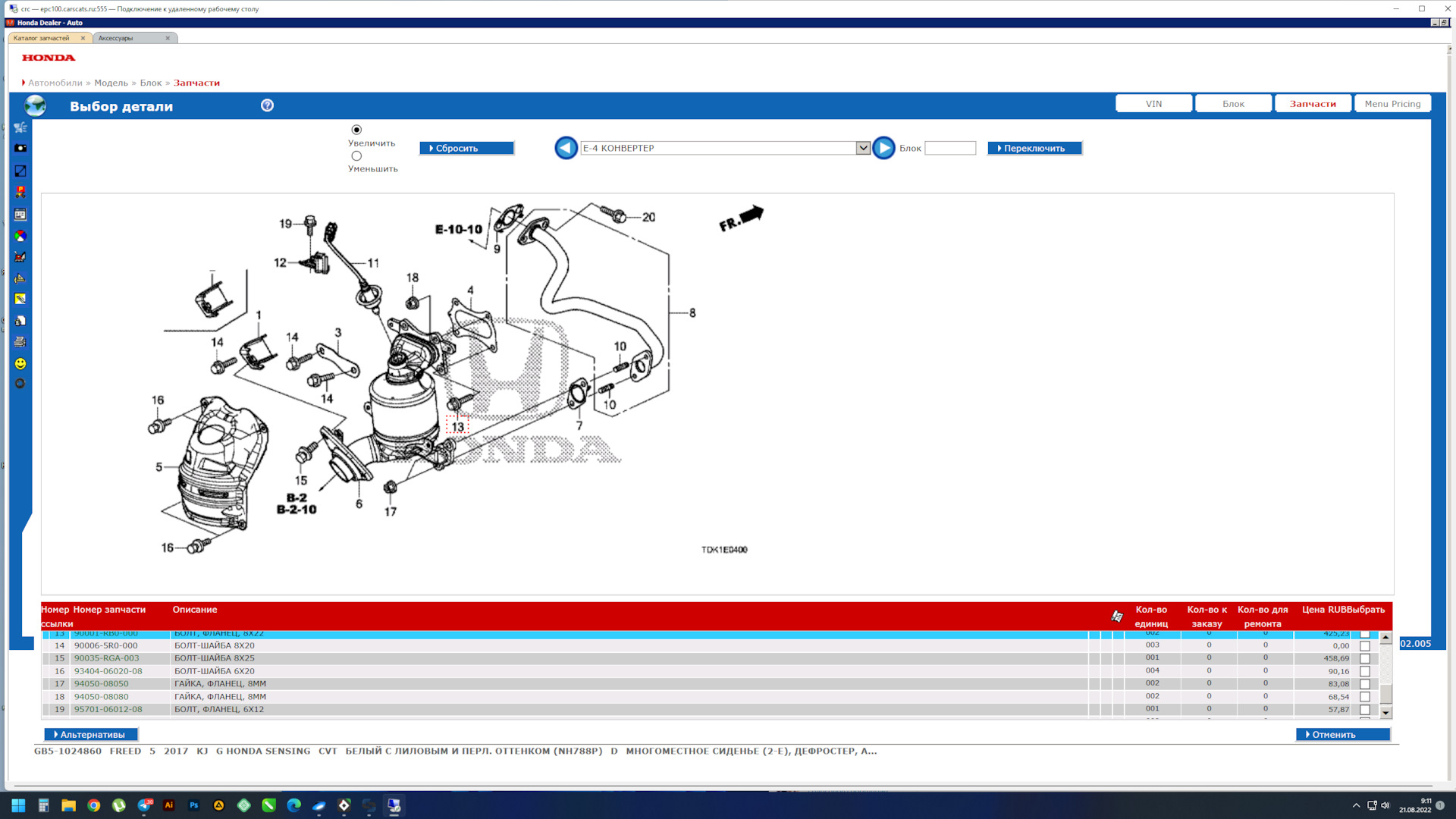Go to Блок in the breadcrumb

coord(151,83)
